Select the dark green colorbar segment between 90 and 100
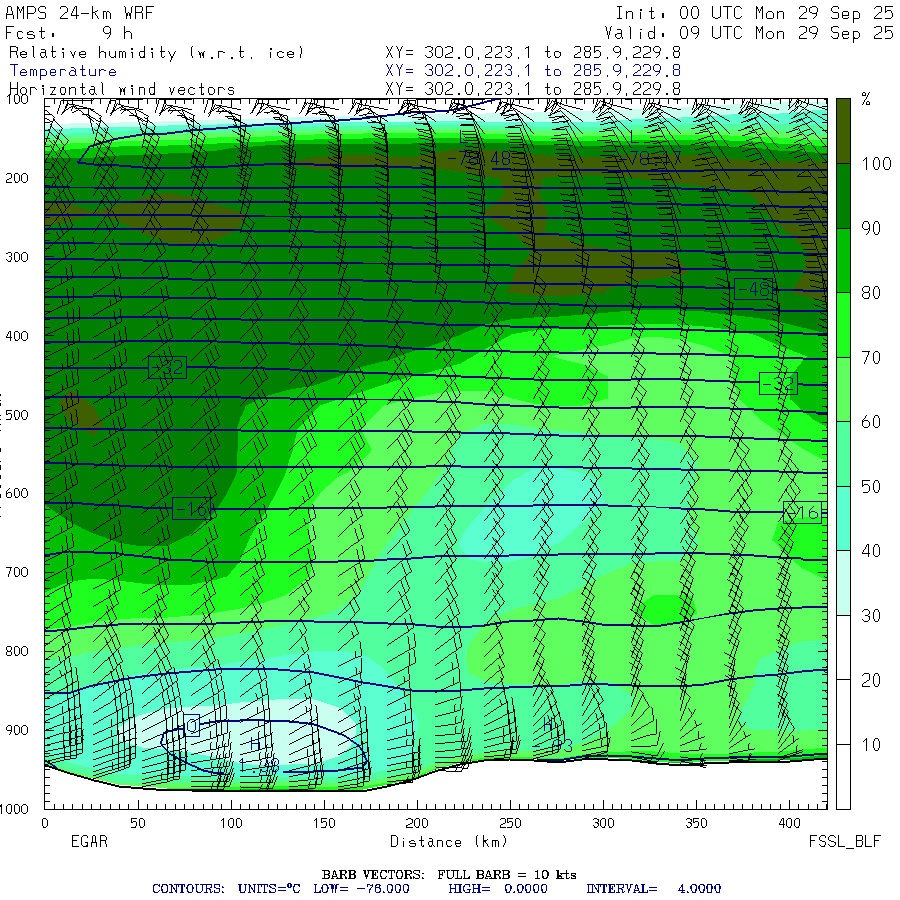900x900 pixels. pos(843,196)
